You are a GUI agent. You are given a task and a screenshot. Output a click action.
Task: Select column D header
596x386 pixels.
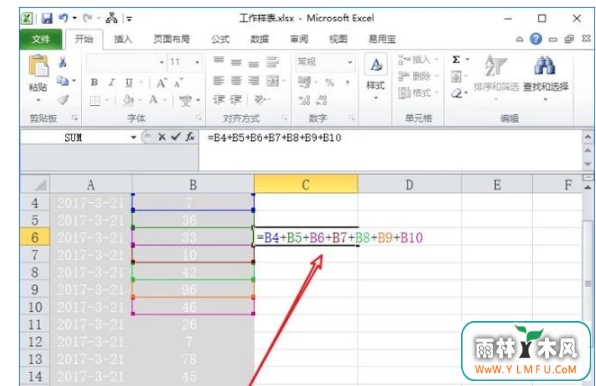tap(409, 185)
